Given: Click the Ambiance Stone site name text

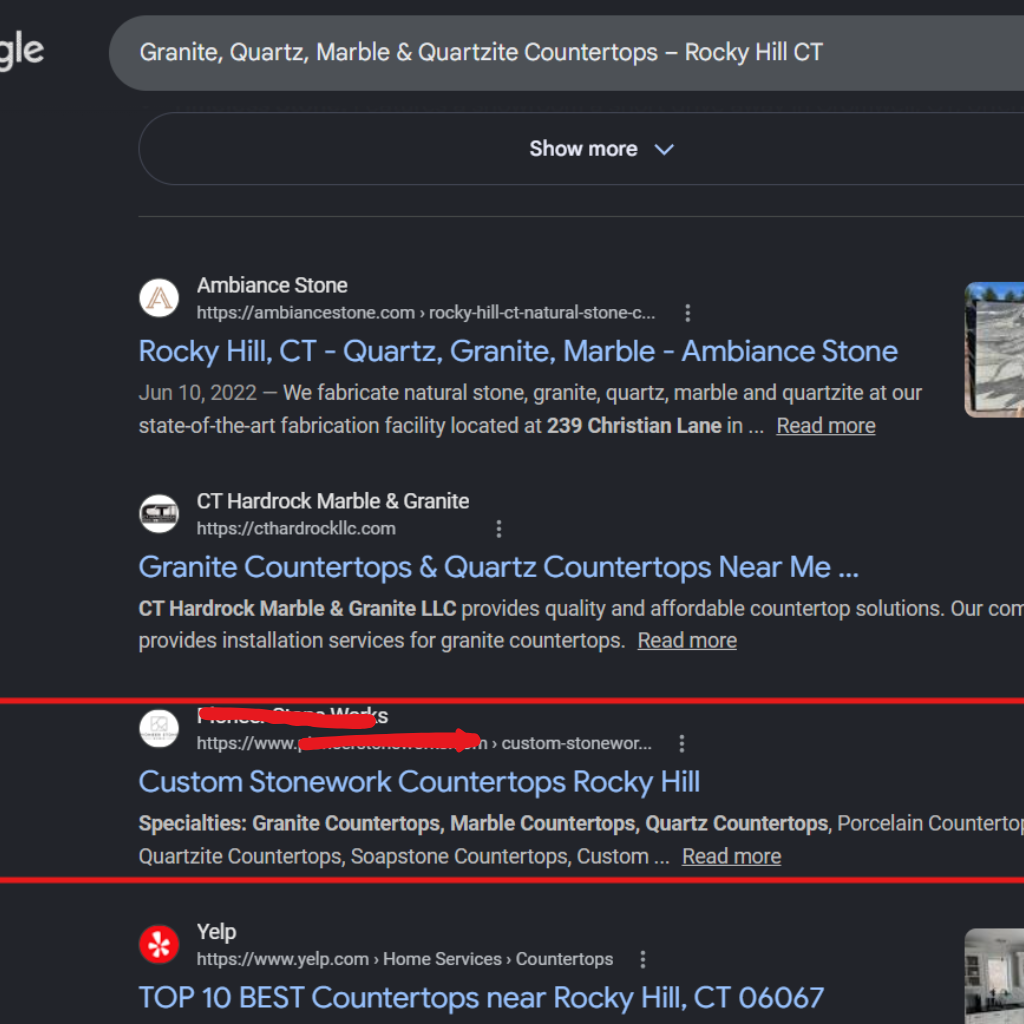Looking at the screenshot, I should (x=272, y=285).
